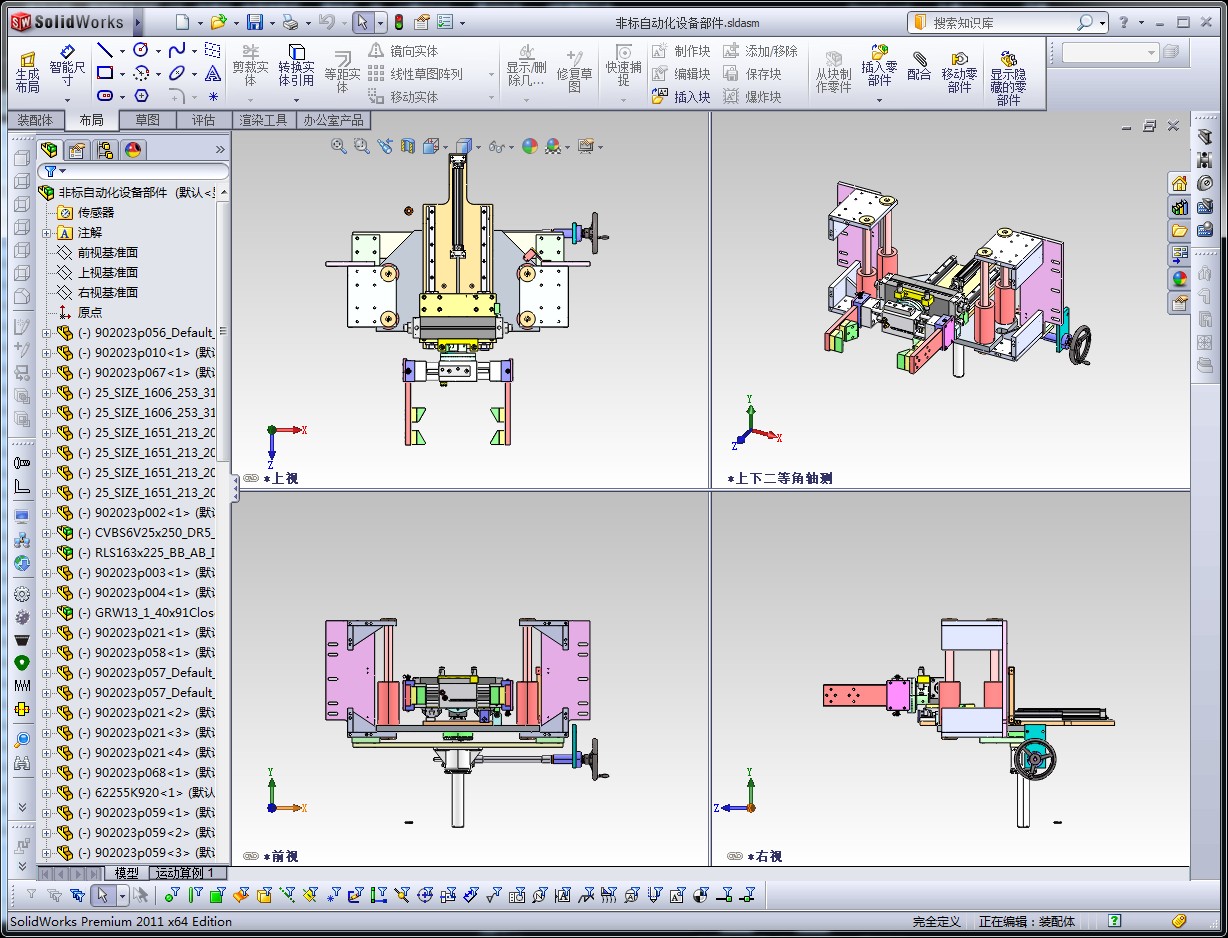Viewport: 1228px width, 938px height.
Task: Open the DisplayManager color sphere tab
Action: click(132, 150)
